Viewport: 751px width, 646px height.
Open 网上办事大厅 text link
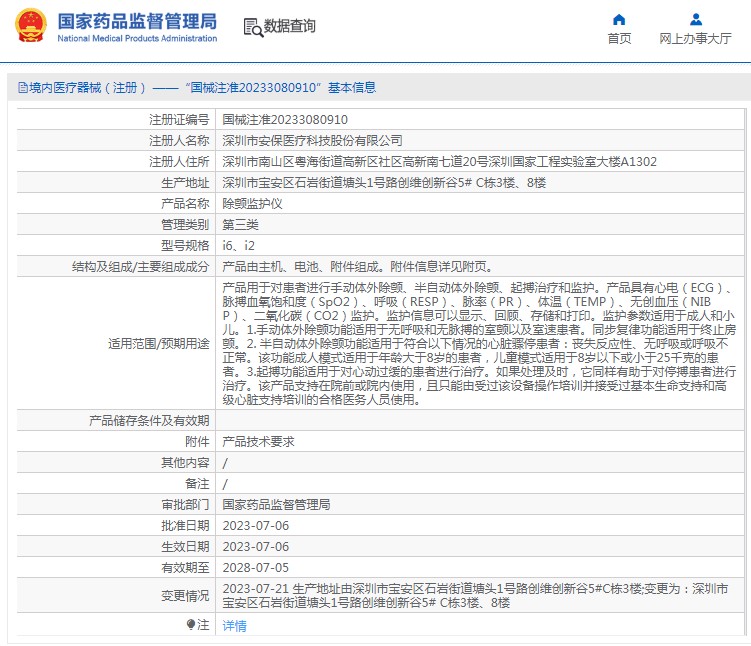pyautogui.click(x=695, y=38)
